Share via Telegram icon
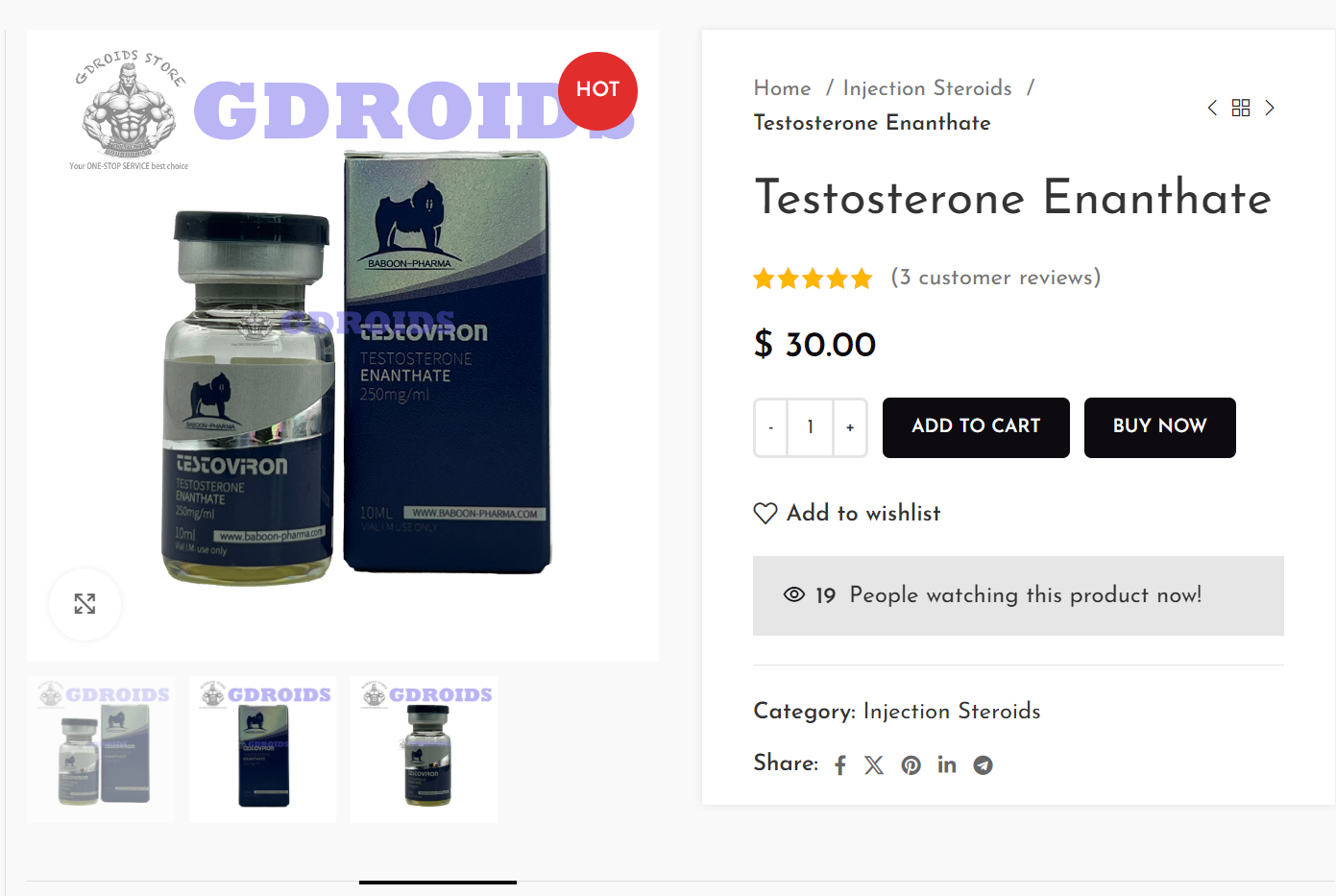This screenshot has width=1336, height=896. tap(983, 765)
